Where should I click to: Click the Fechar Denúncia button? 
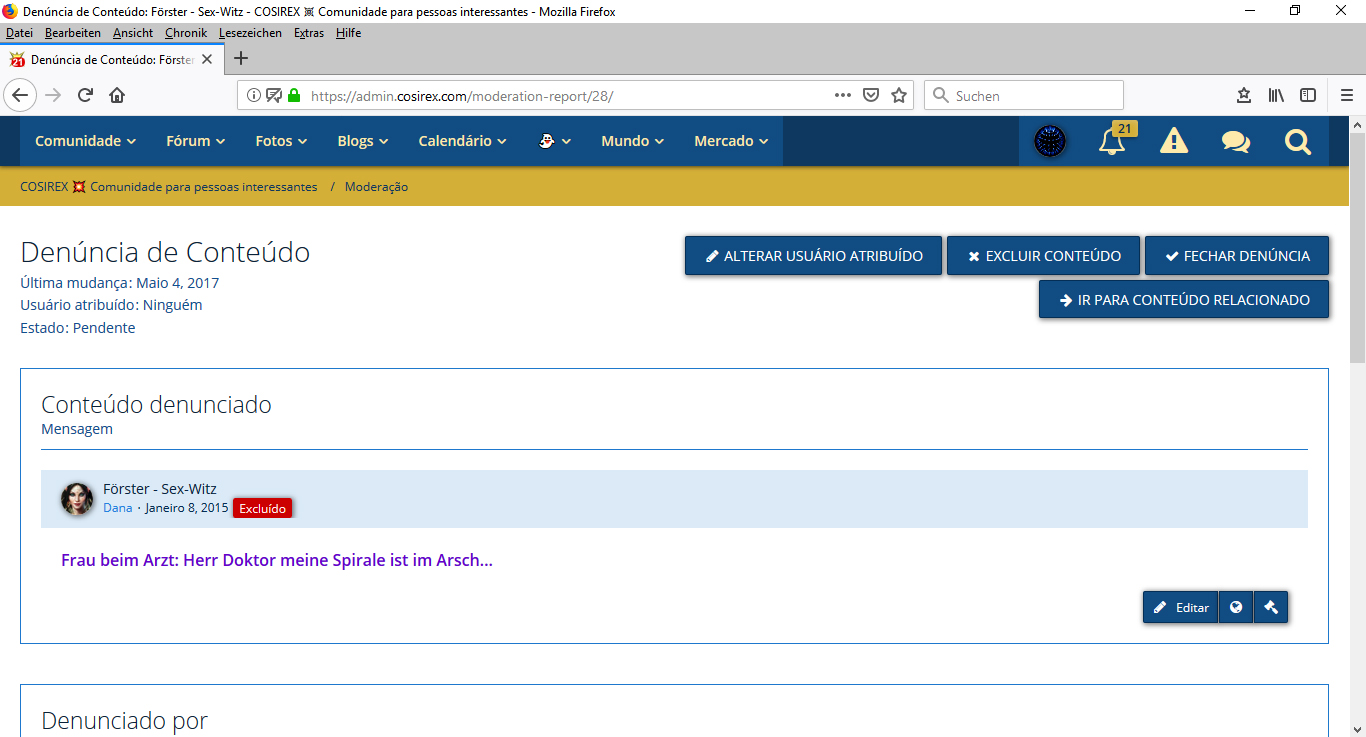click(x=1236, y=256)
